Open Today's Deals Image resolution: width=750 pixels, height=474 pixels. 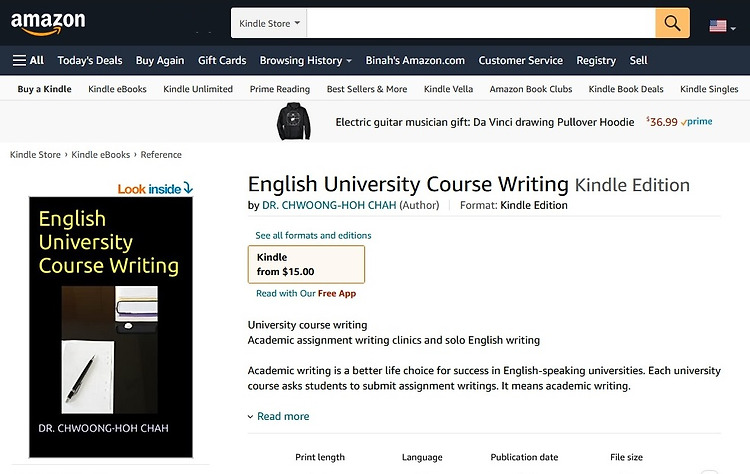click(x=90, y=60)
